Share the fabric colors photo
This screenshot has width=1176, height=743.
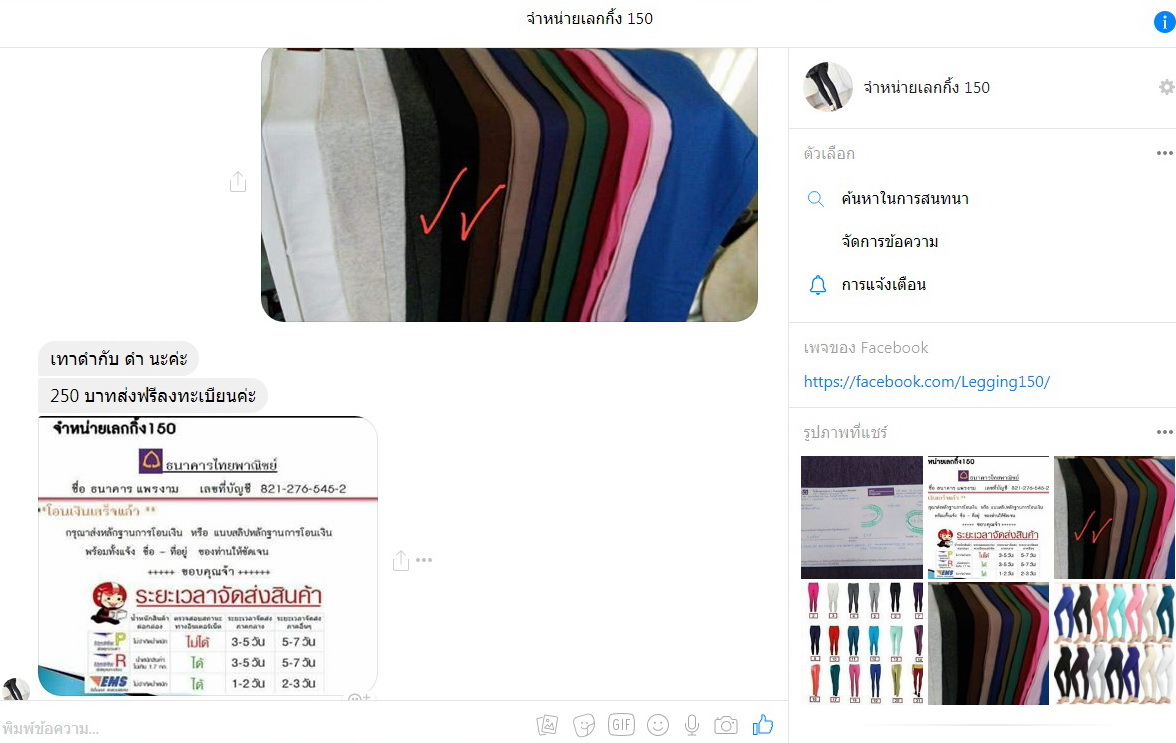[x=238, y=181]
